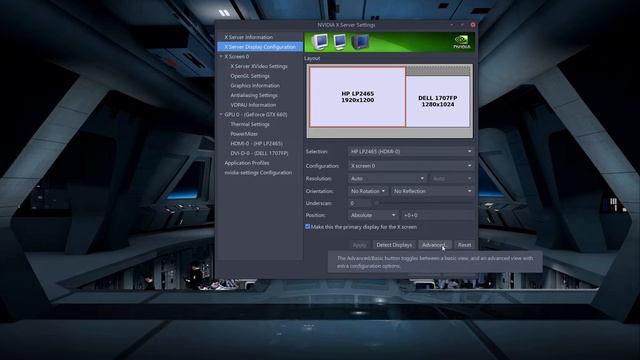Open X Server Information page

[249, 37]
